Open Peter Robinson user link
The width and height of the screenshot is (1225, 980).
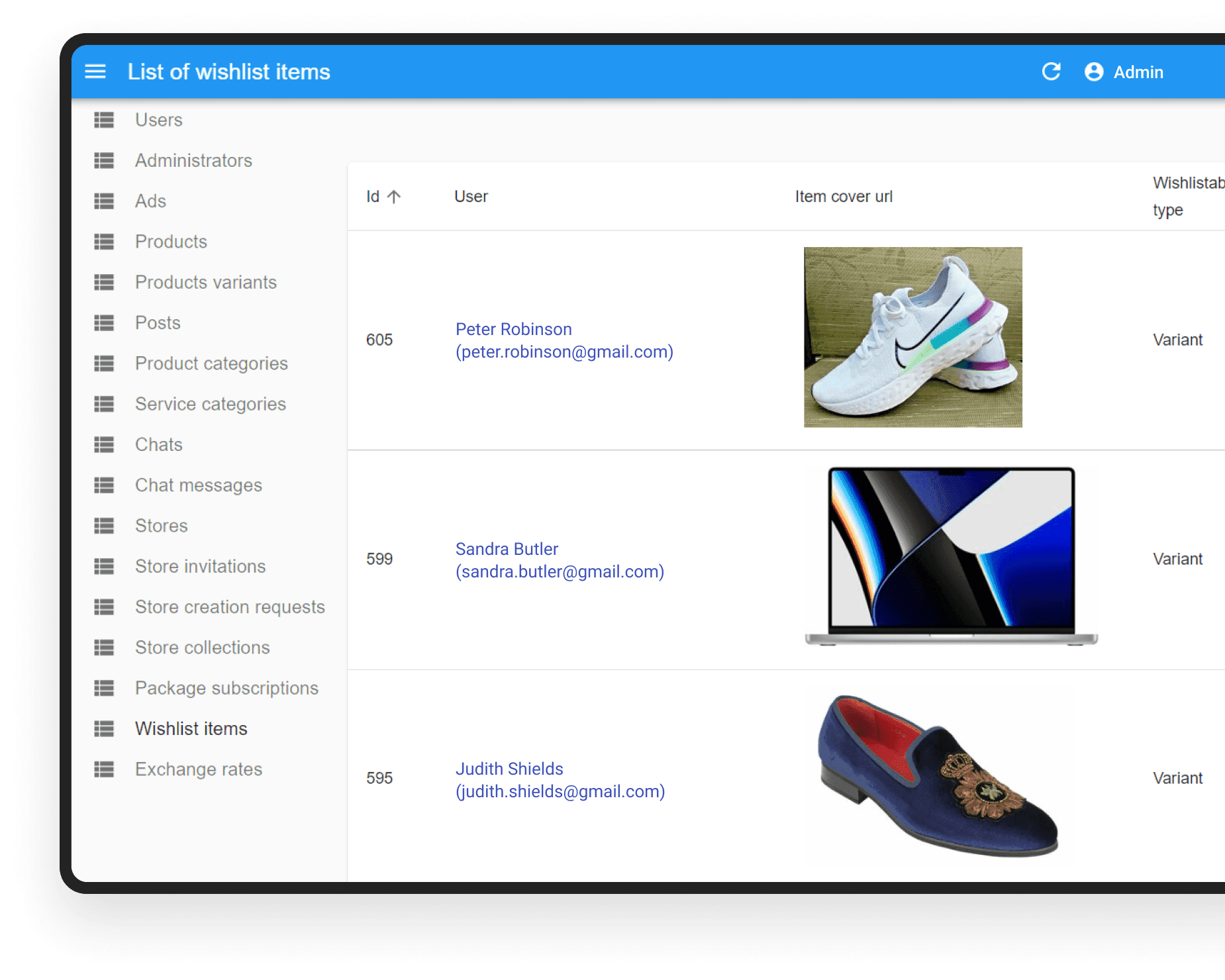click(x=564, y=340)
